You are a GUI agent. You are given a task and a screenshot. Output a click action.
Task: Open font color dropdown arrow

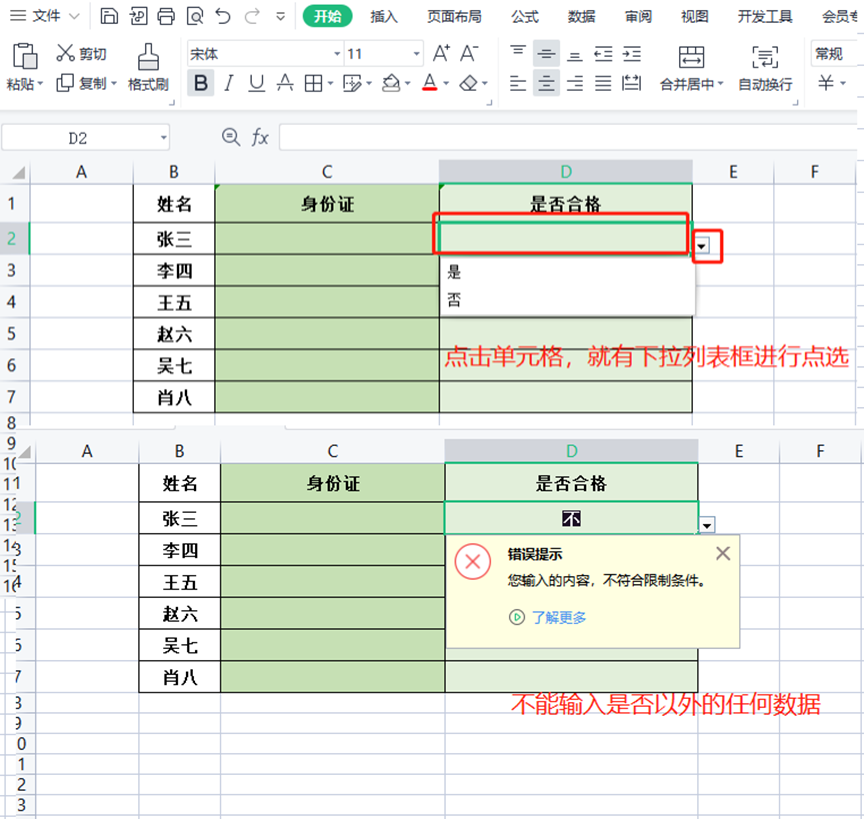(x=446, y=84)
